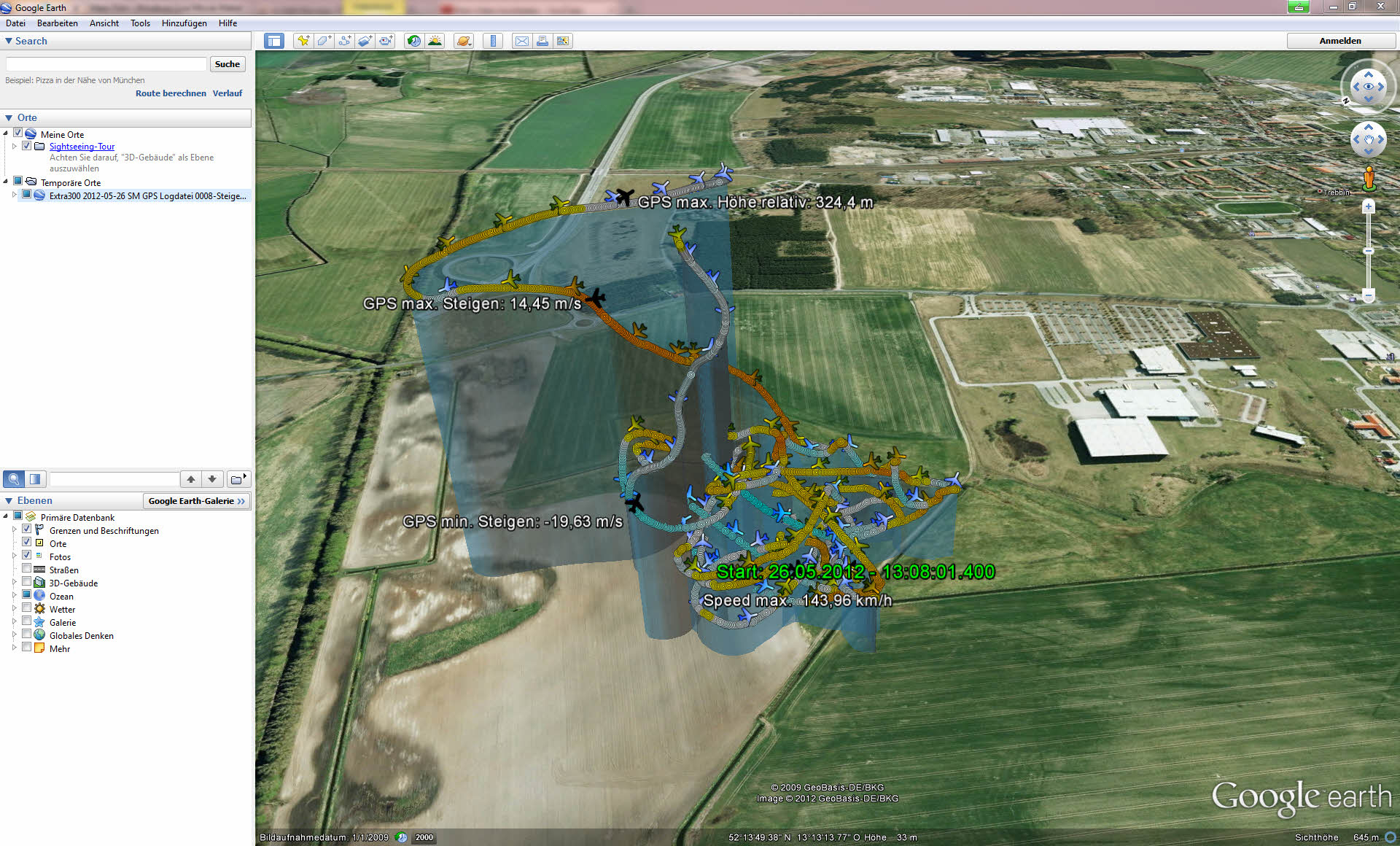Move item up with arrow button

click(191, 479)
